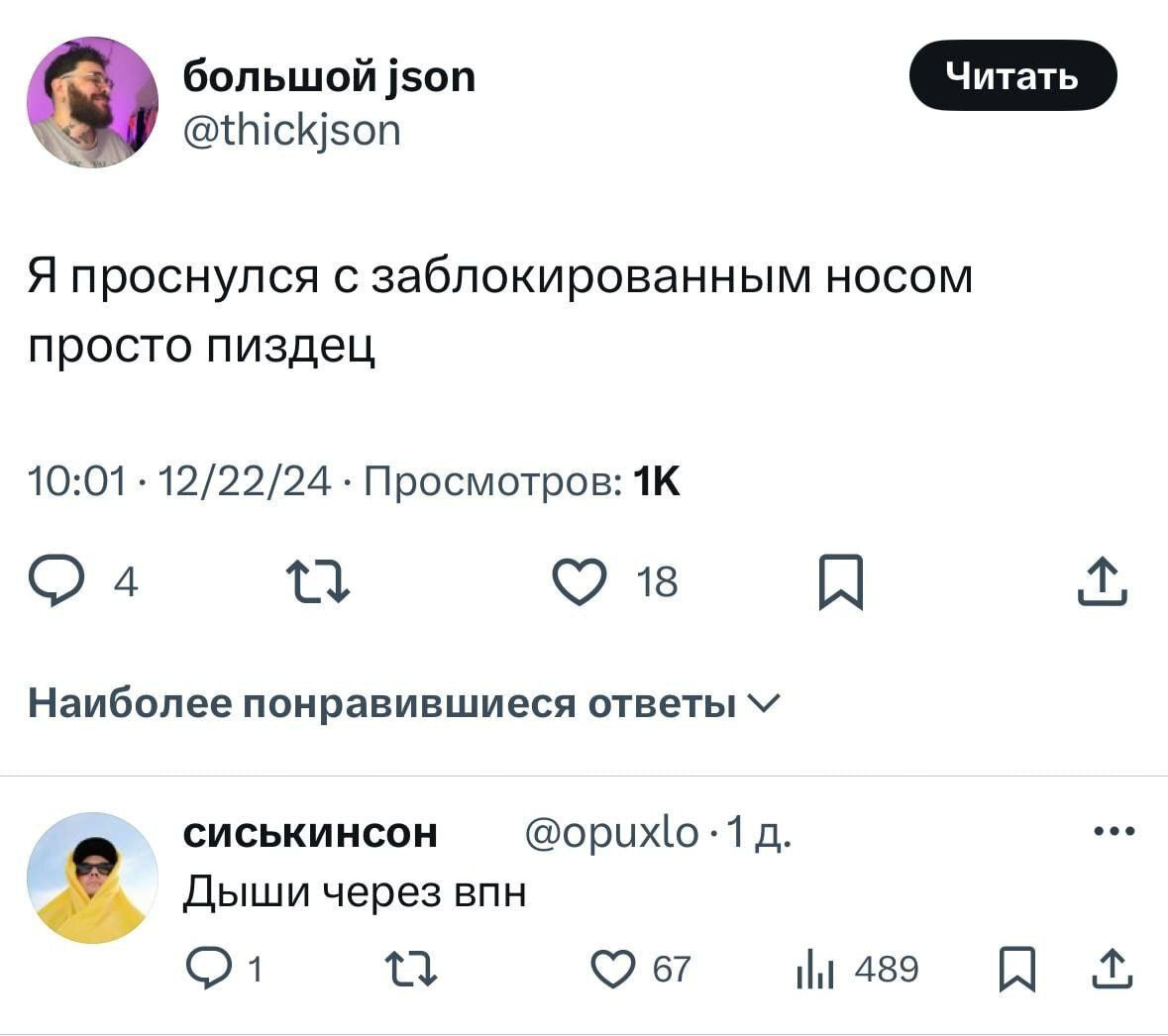
Task: Bookmark the сиськинсон reply
Action: click(x=1016, y=970)
